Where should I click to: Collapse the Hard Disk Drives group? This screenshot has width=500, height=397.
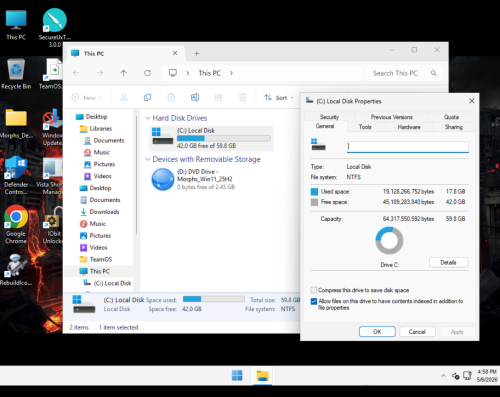(148, 118)
